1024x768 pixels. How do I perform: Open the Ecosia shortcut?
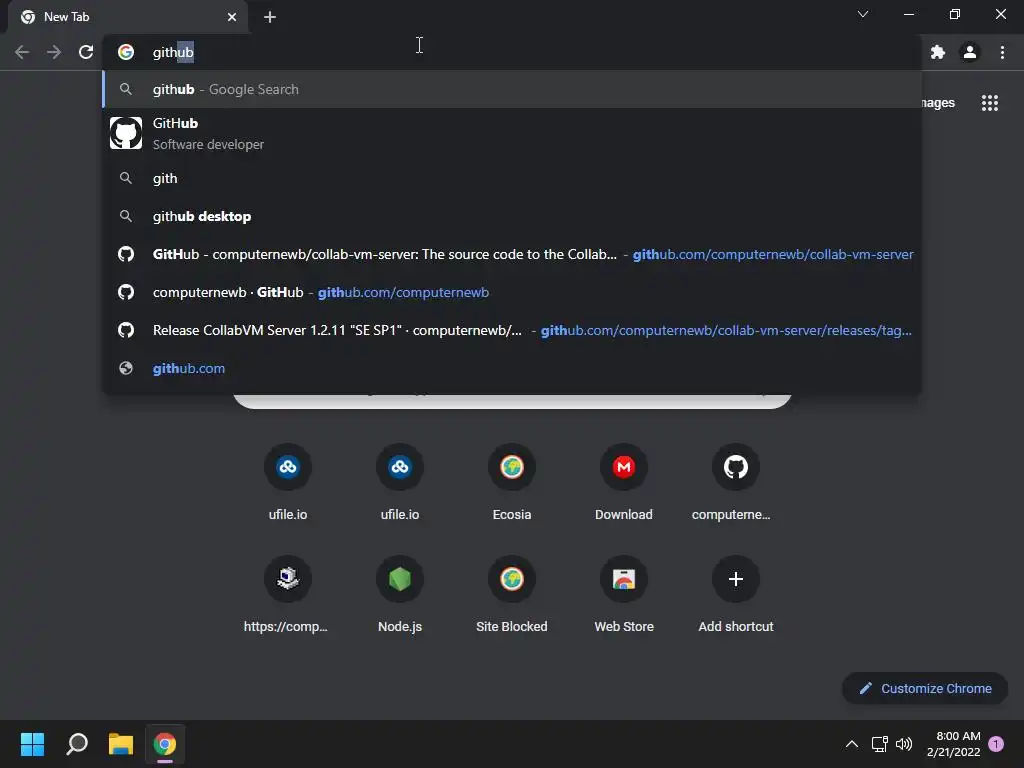point(511,482)
